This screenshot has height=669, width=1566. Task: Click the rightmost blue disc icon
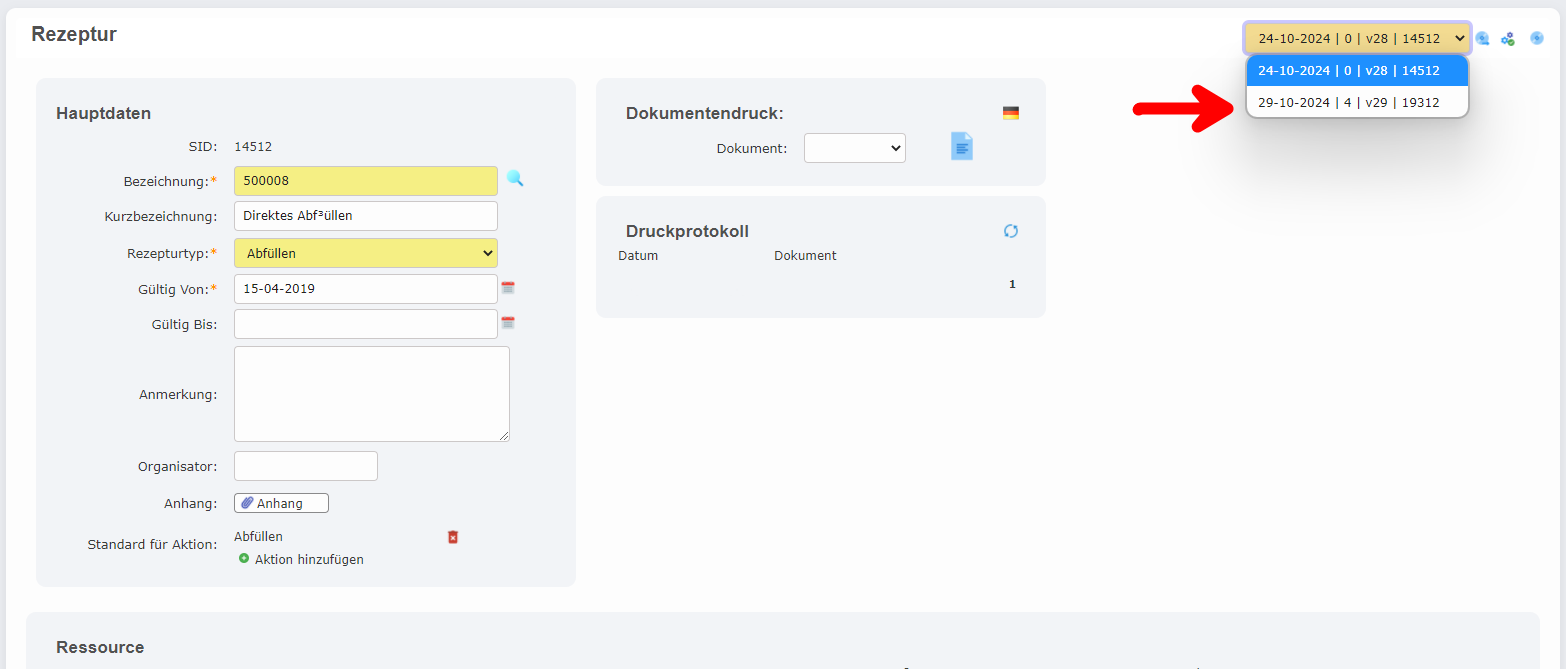1536,37
